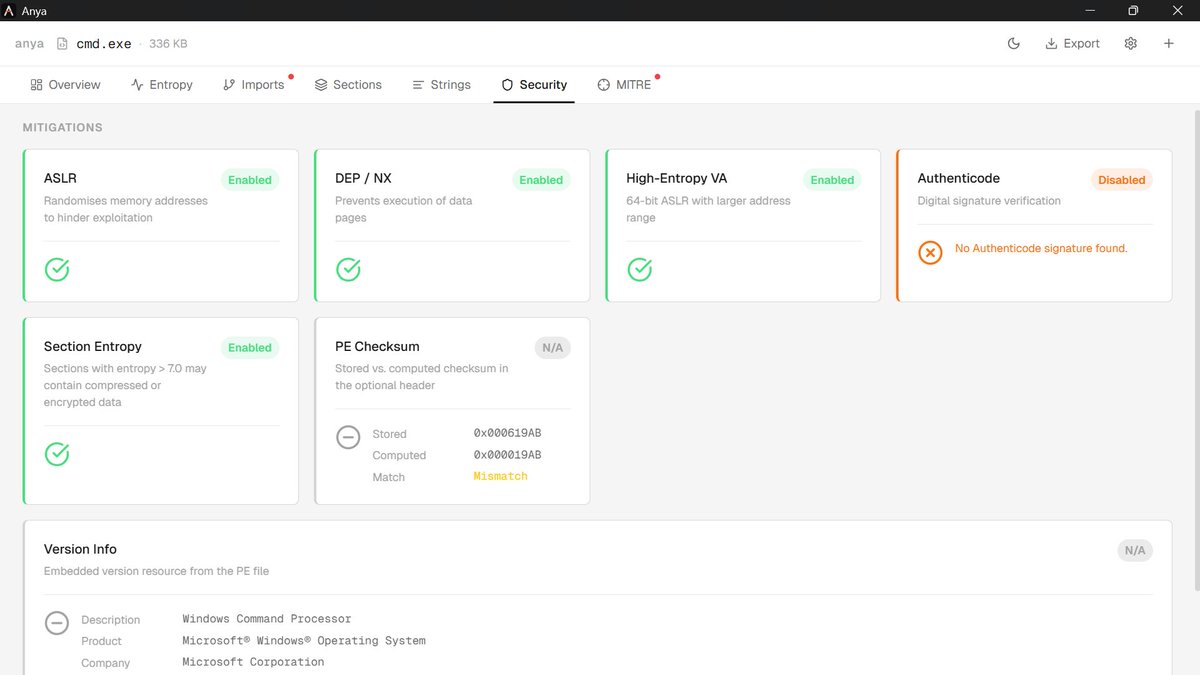Click the High-Entropy VA Enabled badge
The image size is (1200, 675).
pyautogui.click(x=832, y=180)
